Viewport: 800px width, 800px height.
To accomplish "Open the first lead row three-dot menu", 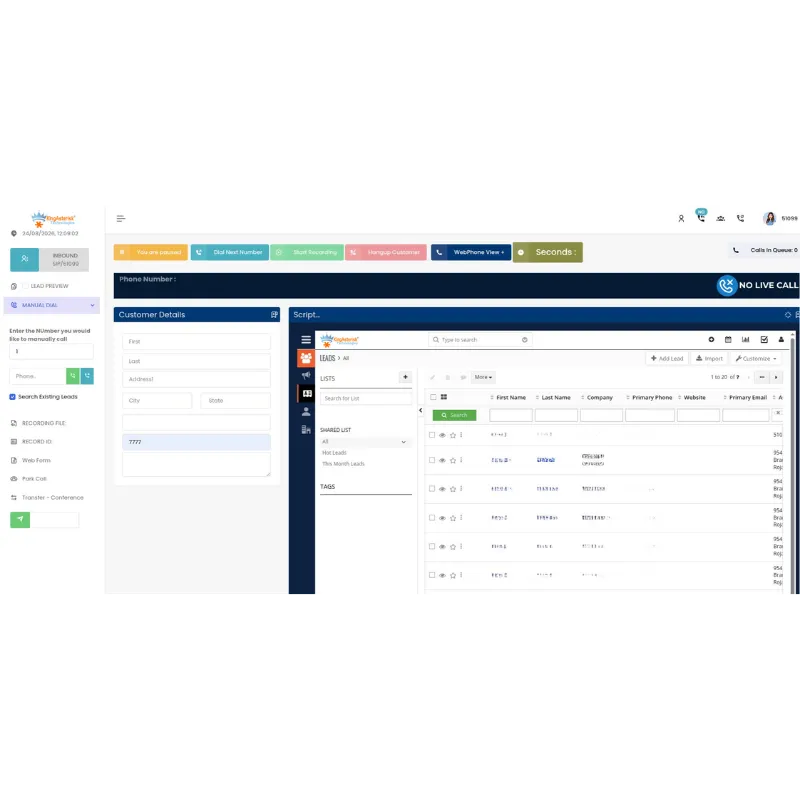I will pyautogui.click(x=461, y=435).
